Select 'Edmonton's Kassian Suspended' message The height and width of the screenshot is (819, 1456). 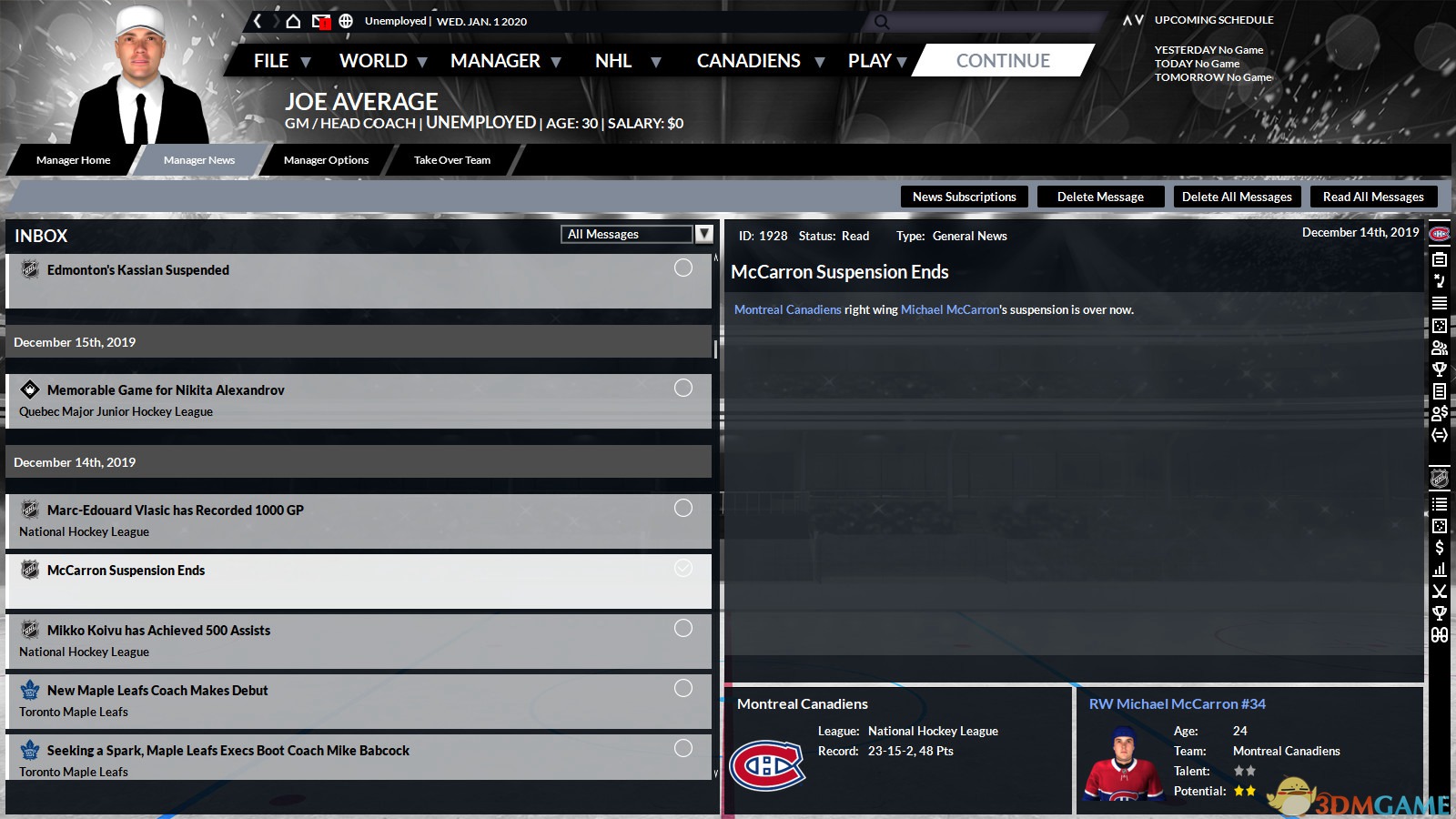click(x=359, y=280)
